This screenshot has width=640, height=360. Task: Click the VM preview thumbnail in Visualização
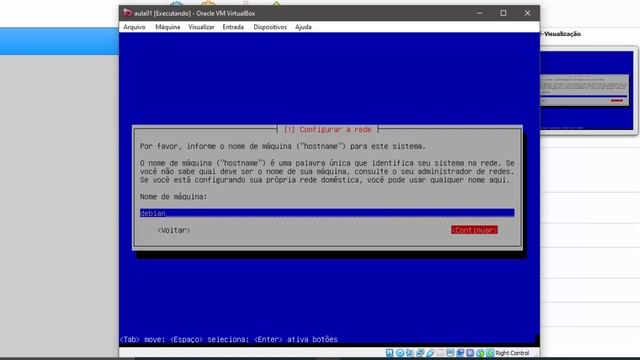click(587, 90)
